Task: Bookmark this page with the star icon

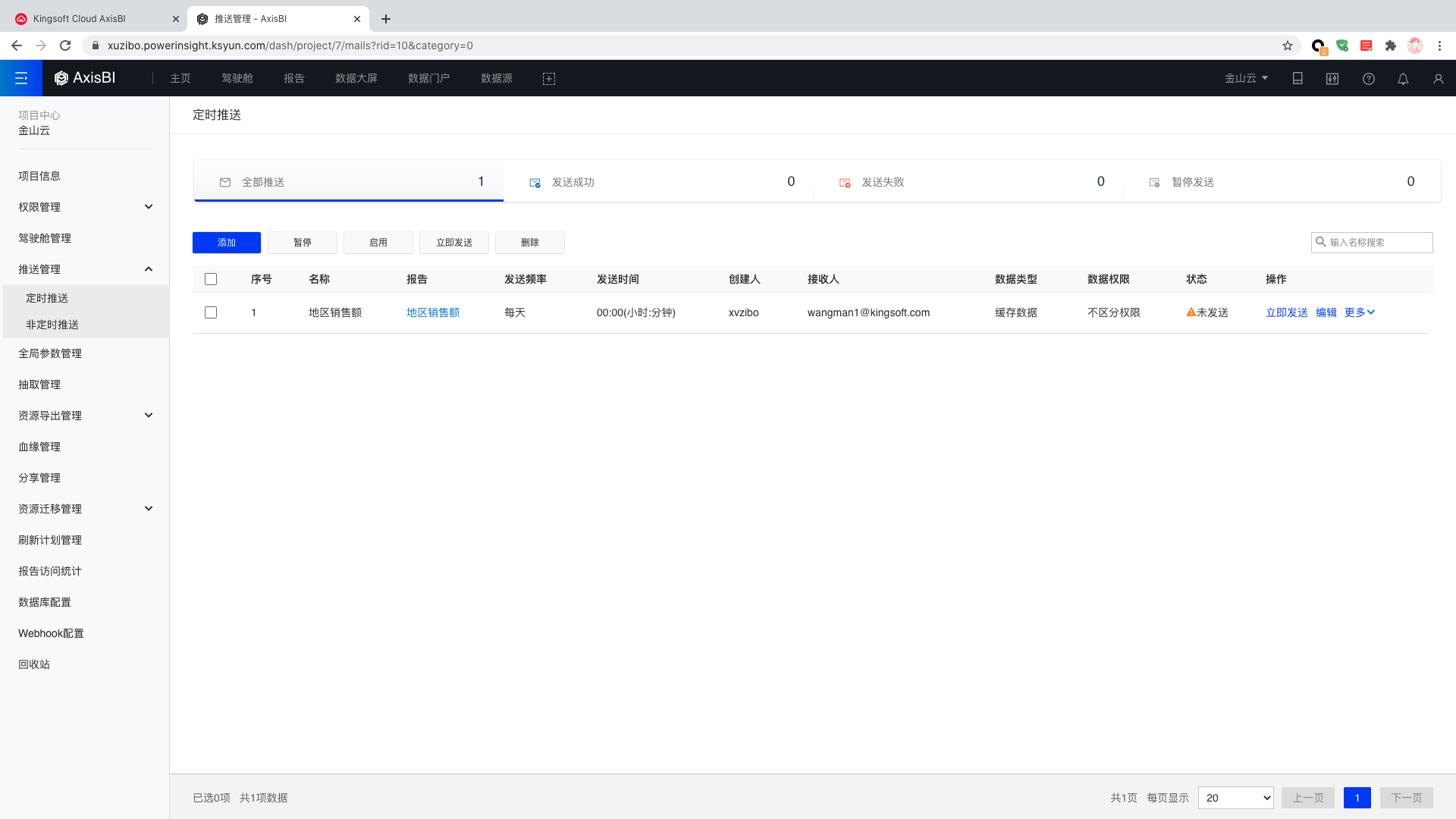Action: coord(1288,45)
